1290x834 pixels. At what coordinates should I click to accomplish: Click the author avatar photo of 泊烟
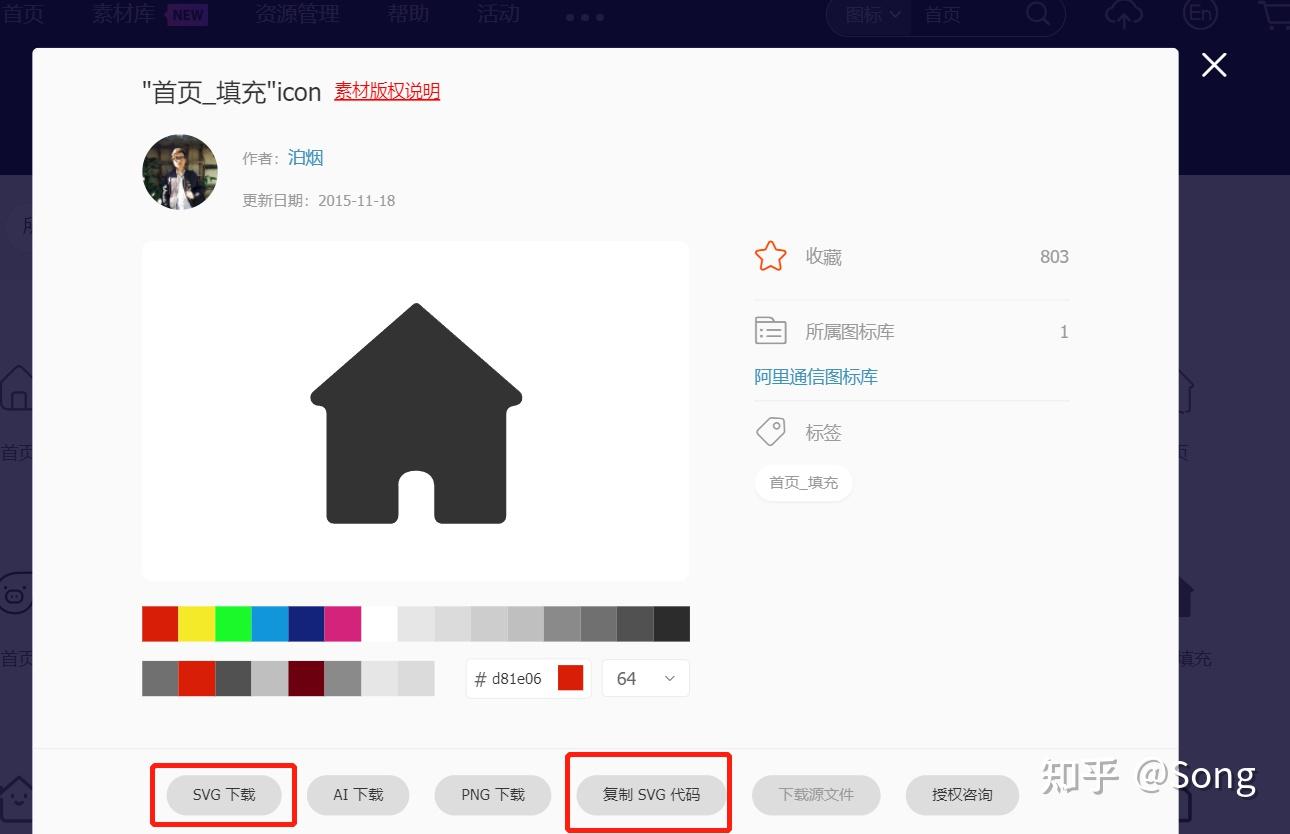(179, 171)
